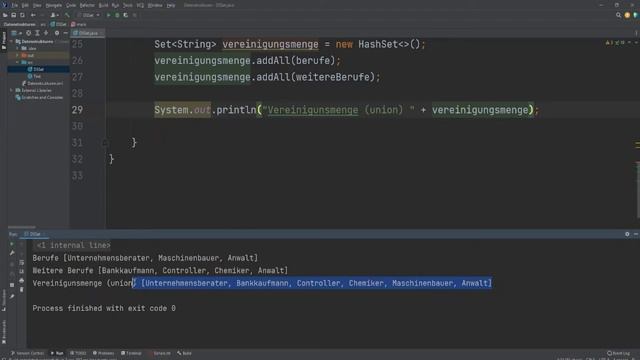Click stop square icon in Run panel
The width and height of the screenshot is (640, 360).
click(12, 285)
